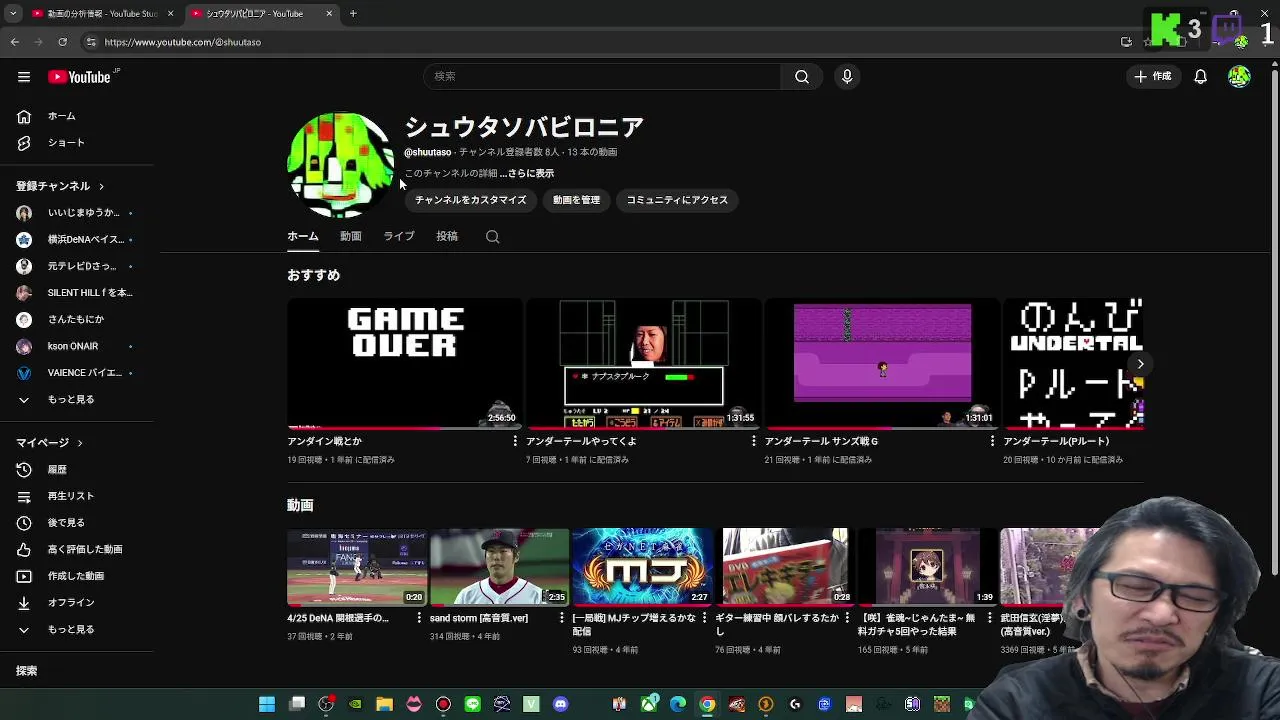Viewport: 1280px width, 720px height.
Task: Expand マイページ section chevron
Action: click(80, 443)
